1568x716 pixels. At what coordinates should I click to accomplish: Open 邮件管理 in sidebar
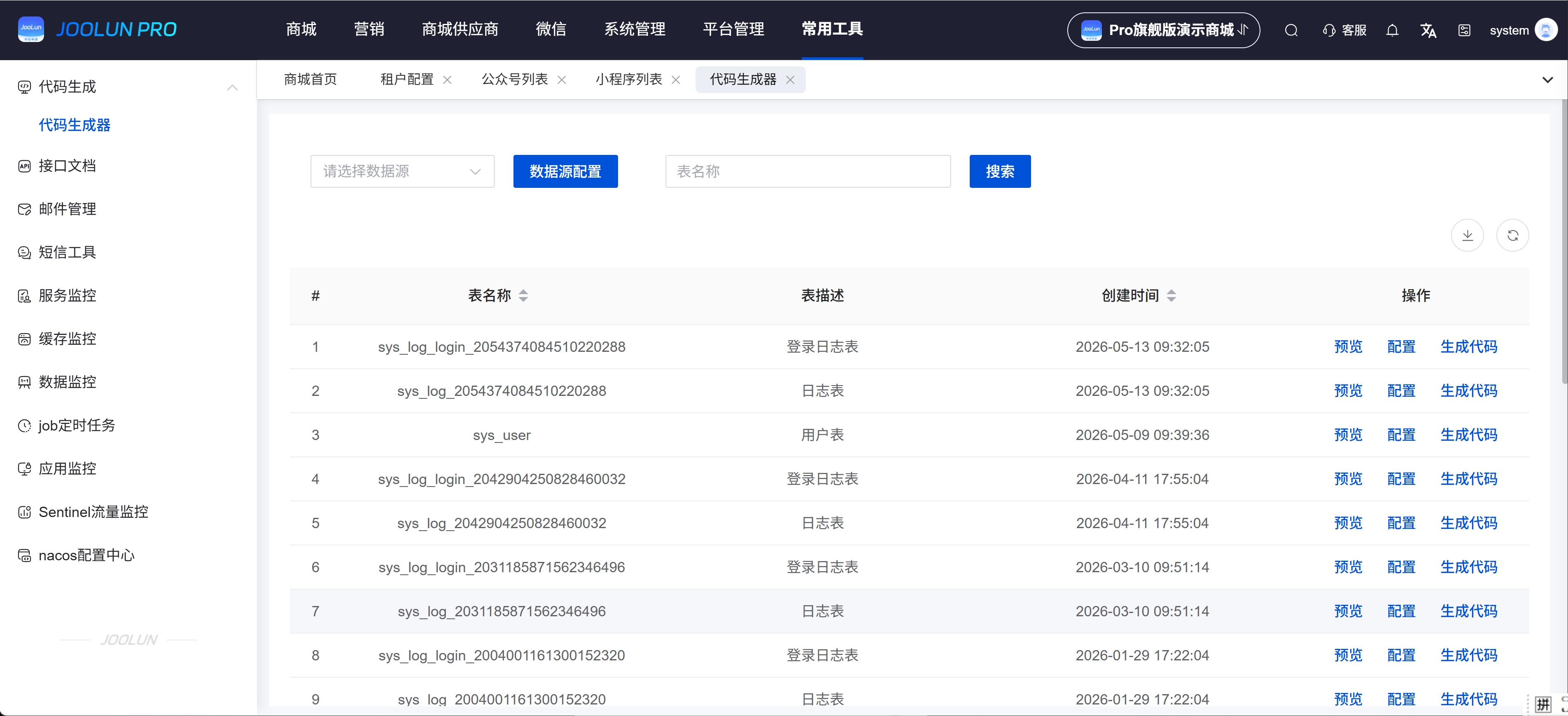(x=67, y=209)
